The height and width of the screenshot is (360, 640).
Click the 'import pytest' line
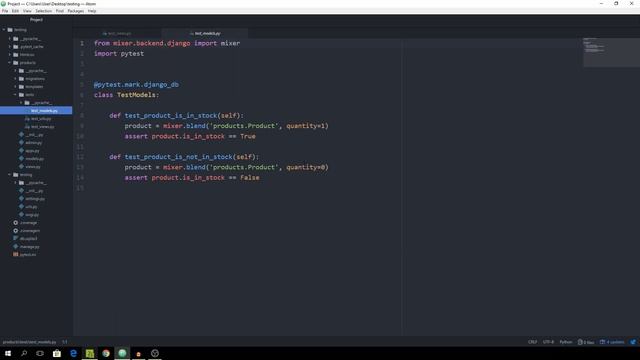(119, 54)
